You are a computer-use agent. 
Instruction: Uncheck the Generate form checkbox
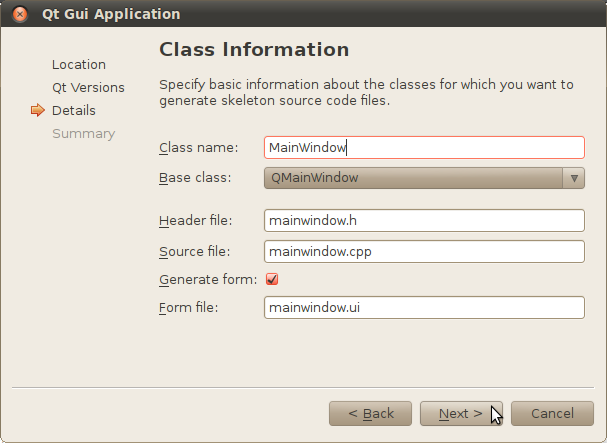click(x=272, y=279)
